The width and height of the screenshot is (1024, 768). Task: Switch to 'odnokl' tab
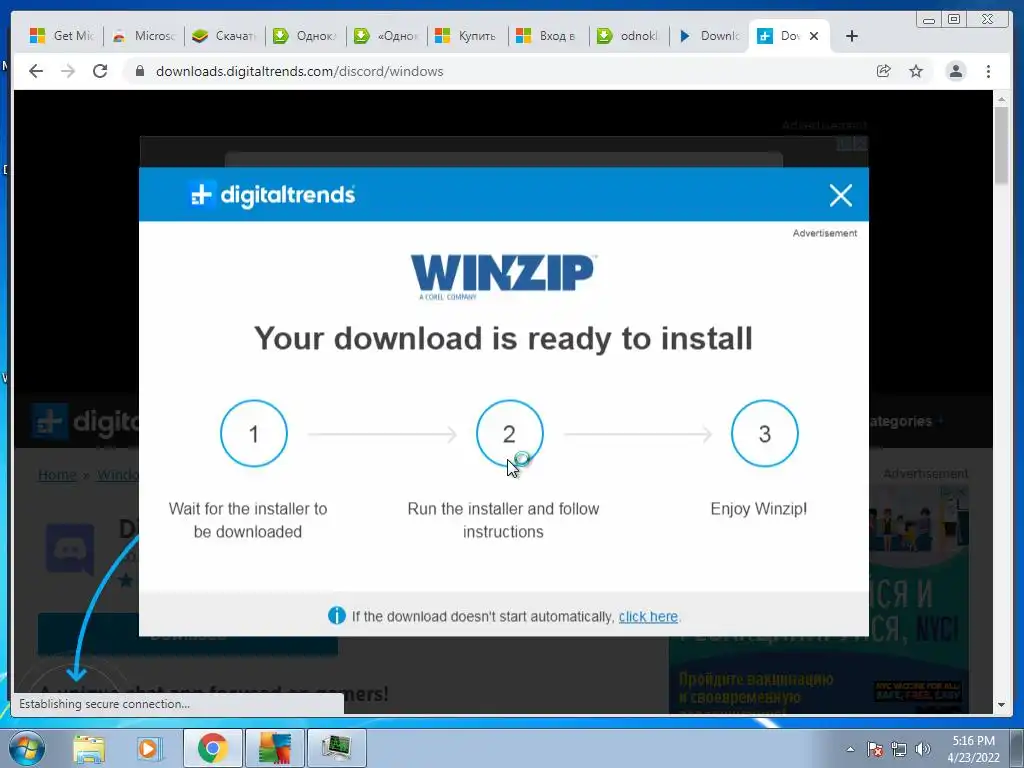[630, 36]
